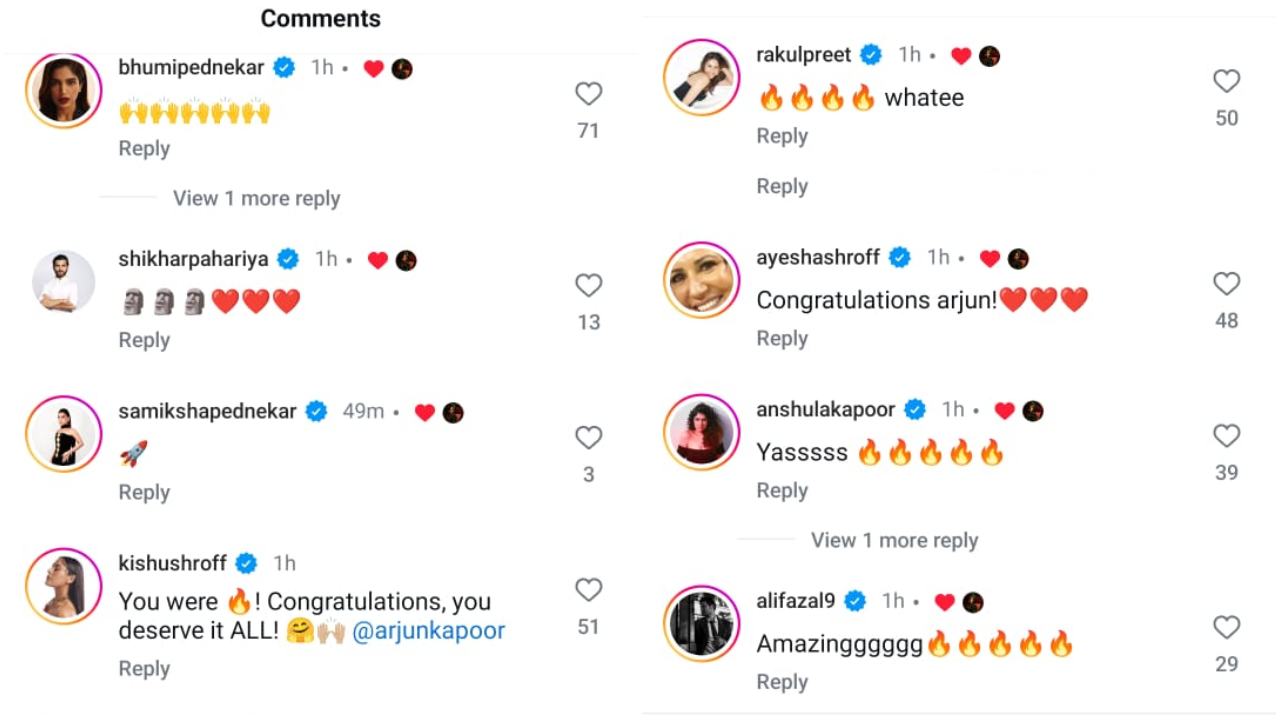The image size is (1280, 720).
Task: Reply to alifazal9's comment
Action: tap(782, 681)
